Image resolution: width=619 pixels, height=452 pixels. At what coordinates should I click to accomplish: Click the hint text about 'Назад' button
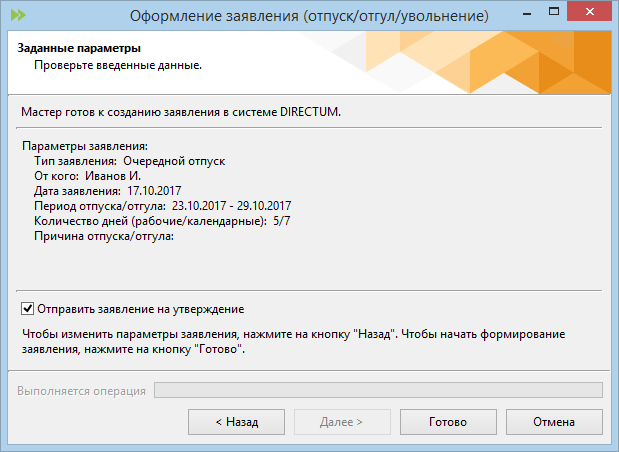coord(293,341)
